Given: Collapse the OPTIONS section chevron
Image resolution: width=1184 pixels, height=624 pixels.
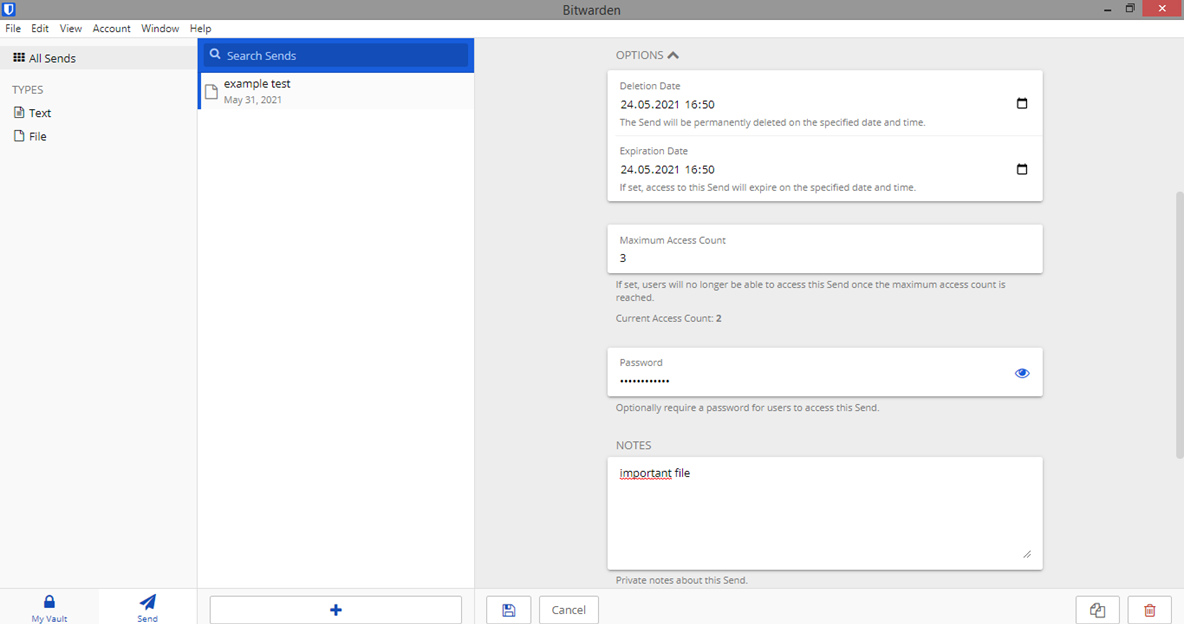Looking at the screenshot, I should click(x=674, y=55).
